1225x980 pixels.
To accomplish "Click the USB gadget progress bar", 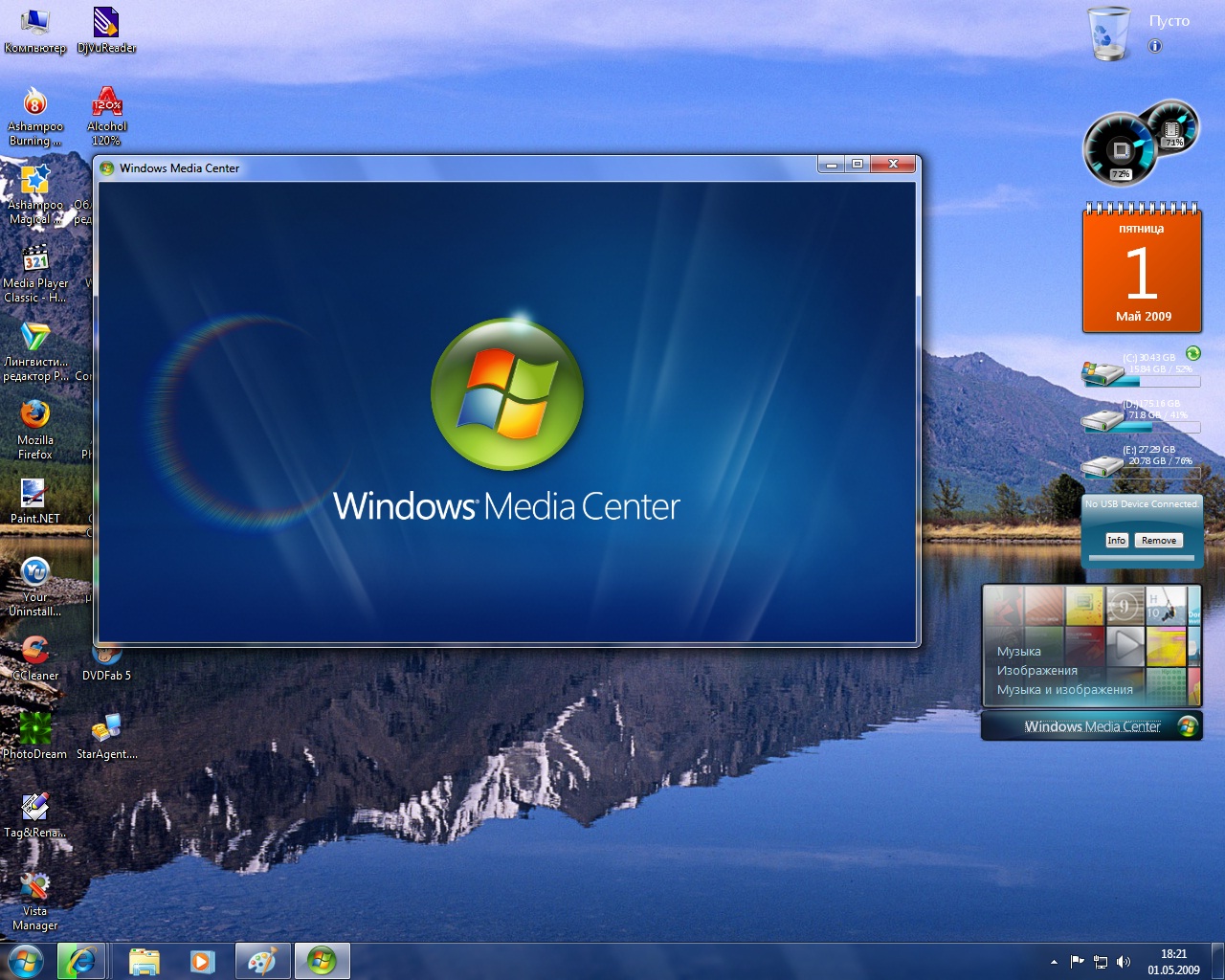I will [1142, 558].
